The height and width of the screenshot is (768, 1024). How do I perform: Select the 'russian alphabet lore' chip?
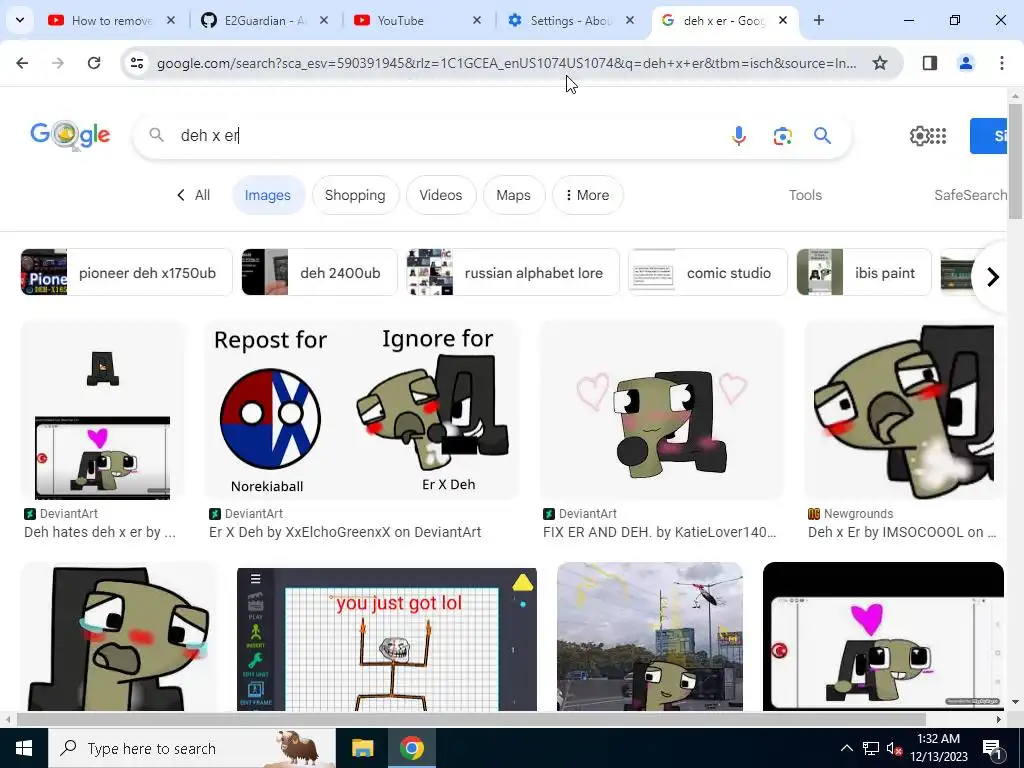(x=513, y=272)
